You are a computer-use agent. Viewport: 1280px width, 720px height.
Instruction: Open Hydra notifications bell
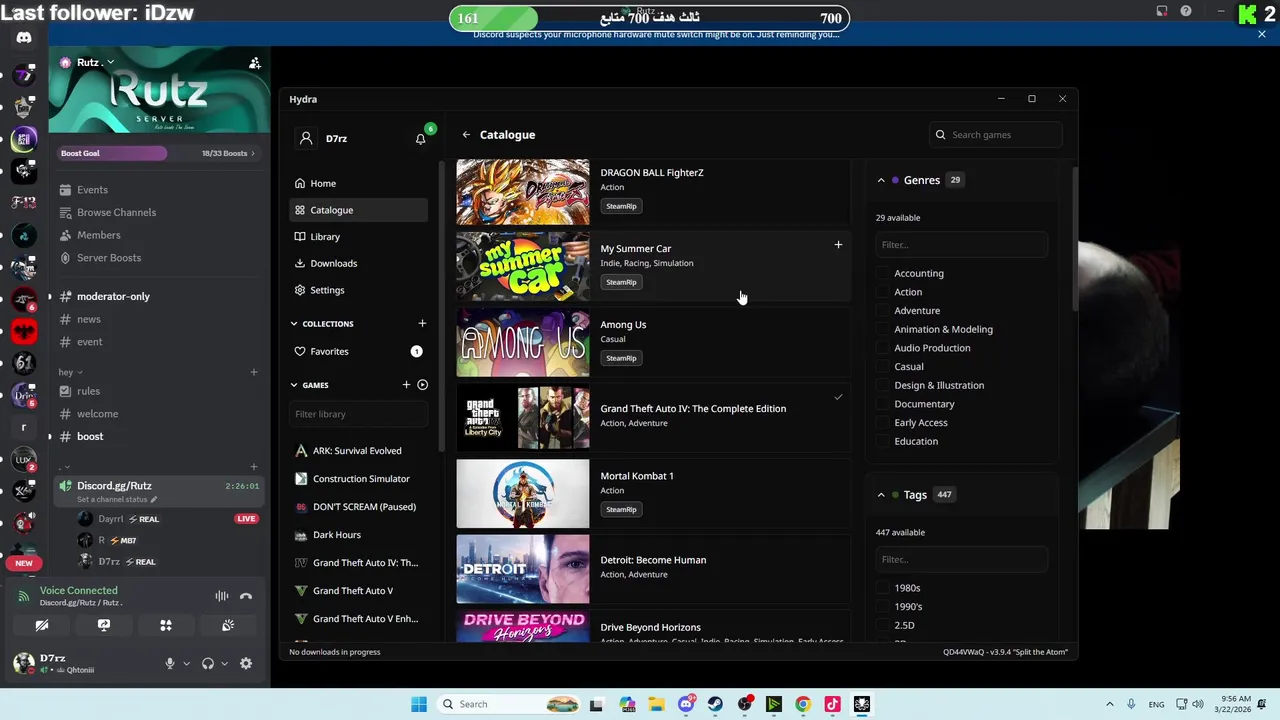coord(421,138)
